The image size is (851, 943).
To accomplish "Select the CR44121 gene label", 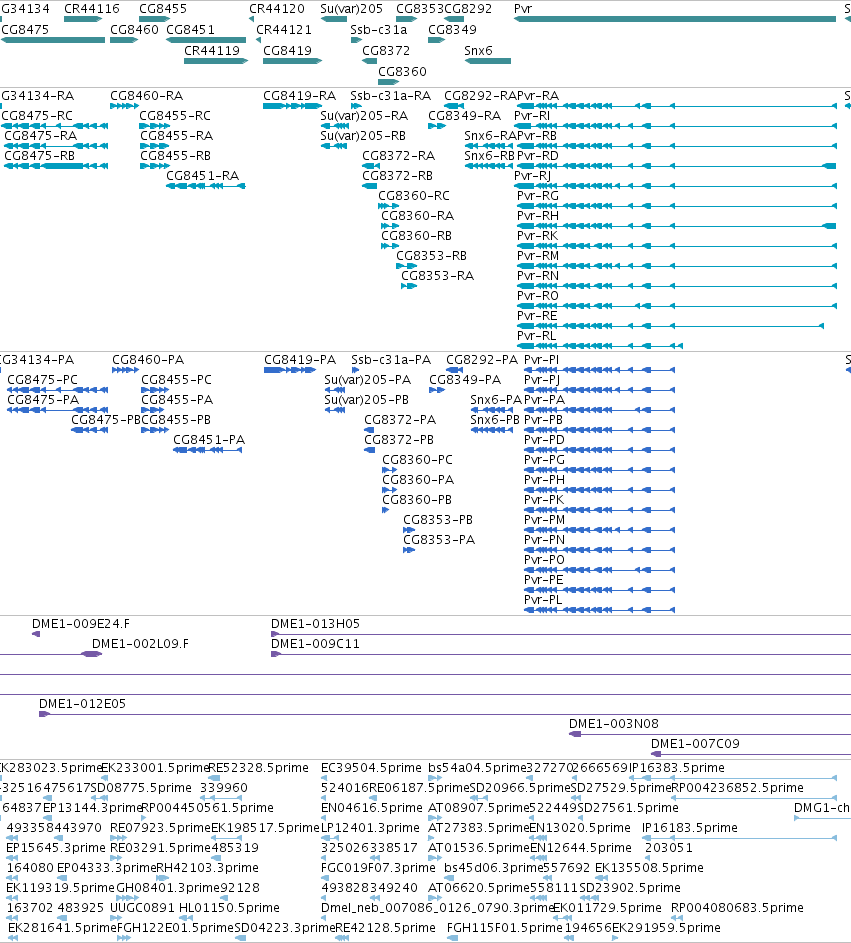I will 284,30.
